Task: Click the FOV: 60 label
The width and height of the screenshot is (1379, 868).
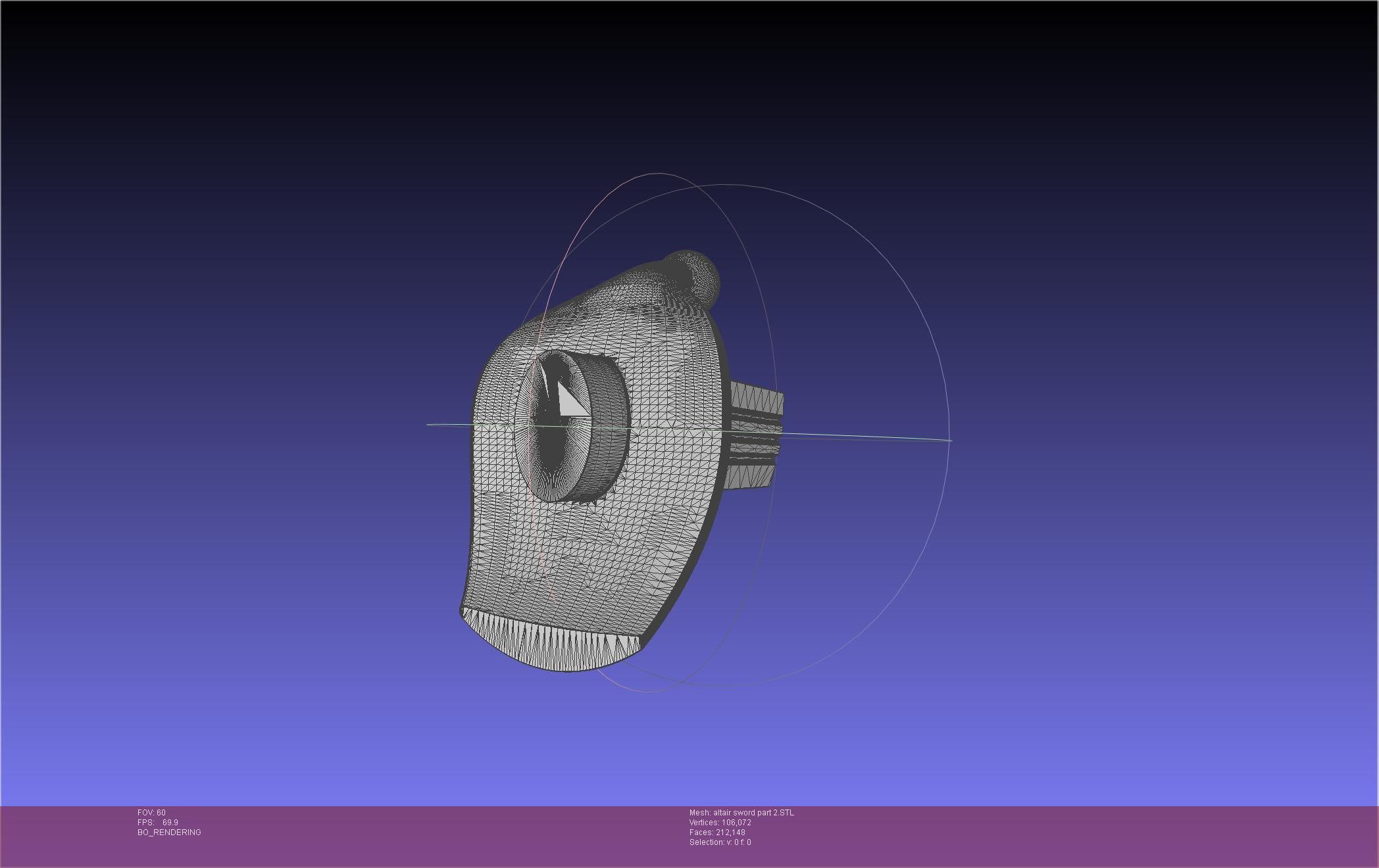Action: pos(151,813)
